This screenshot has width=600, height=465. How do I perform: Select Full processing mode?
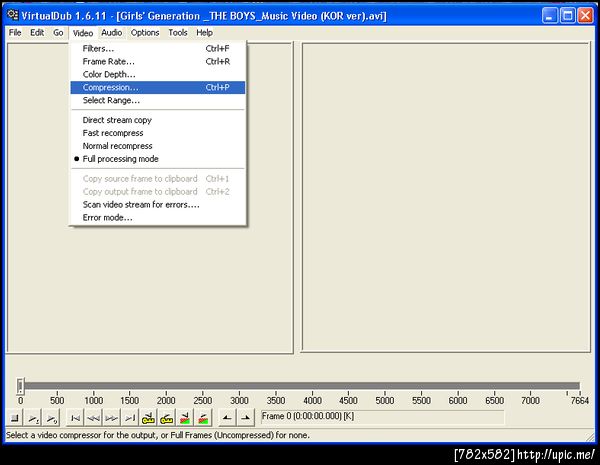(158, 159)
